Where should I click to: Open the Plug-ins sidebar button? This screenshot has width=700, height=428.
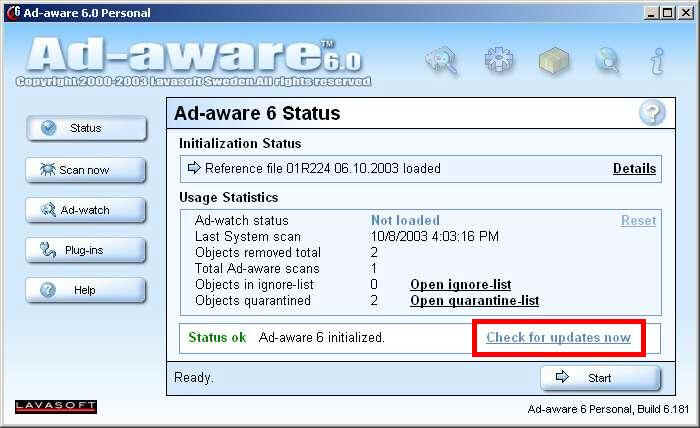[86, 250]
